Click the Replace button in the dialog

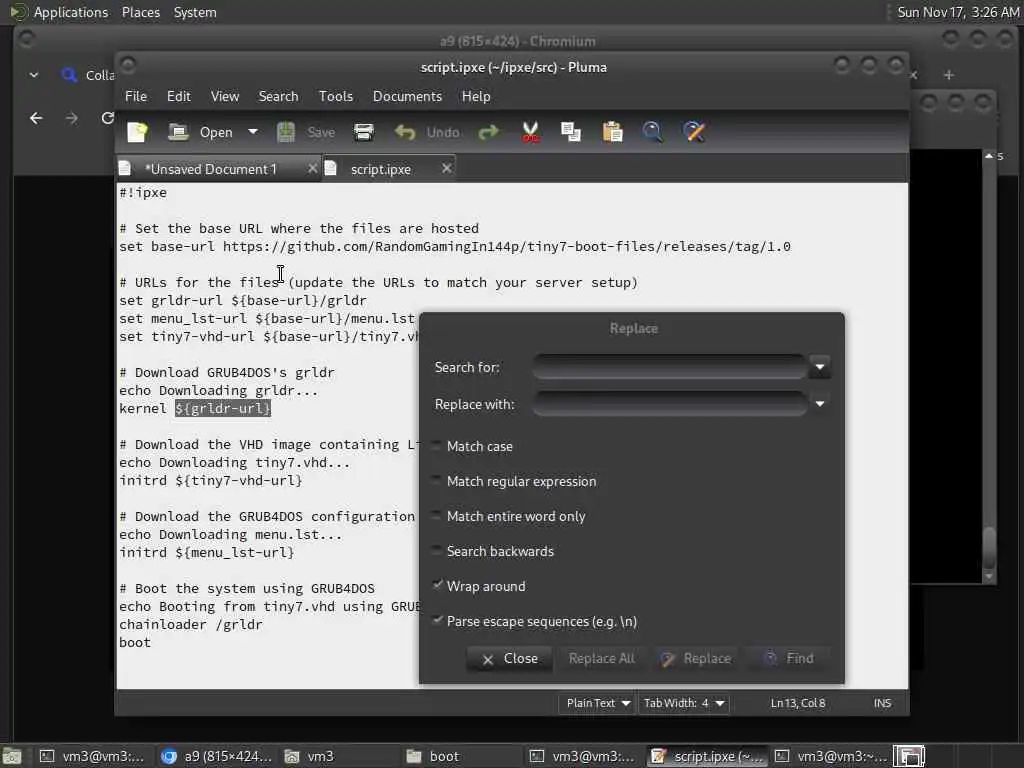696,658
